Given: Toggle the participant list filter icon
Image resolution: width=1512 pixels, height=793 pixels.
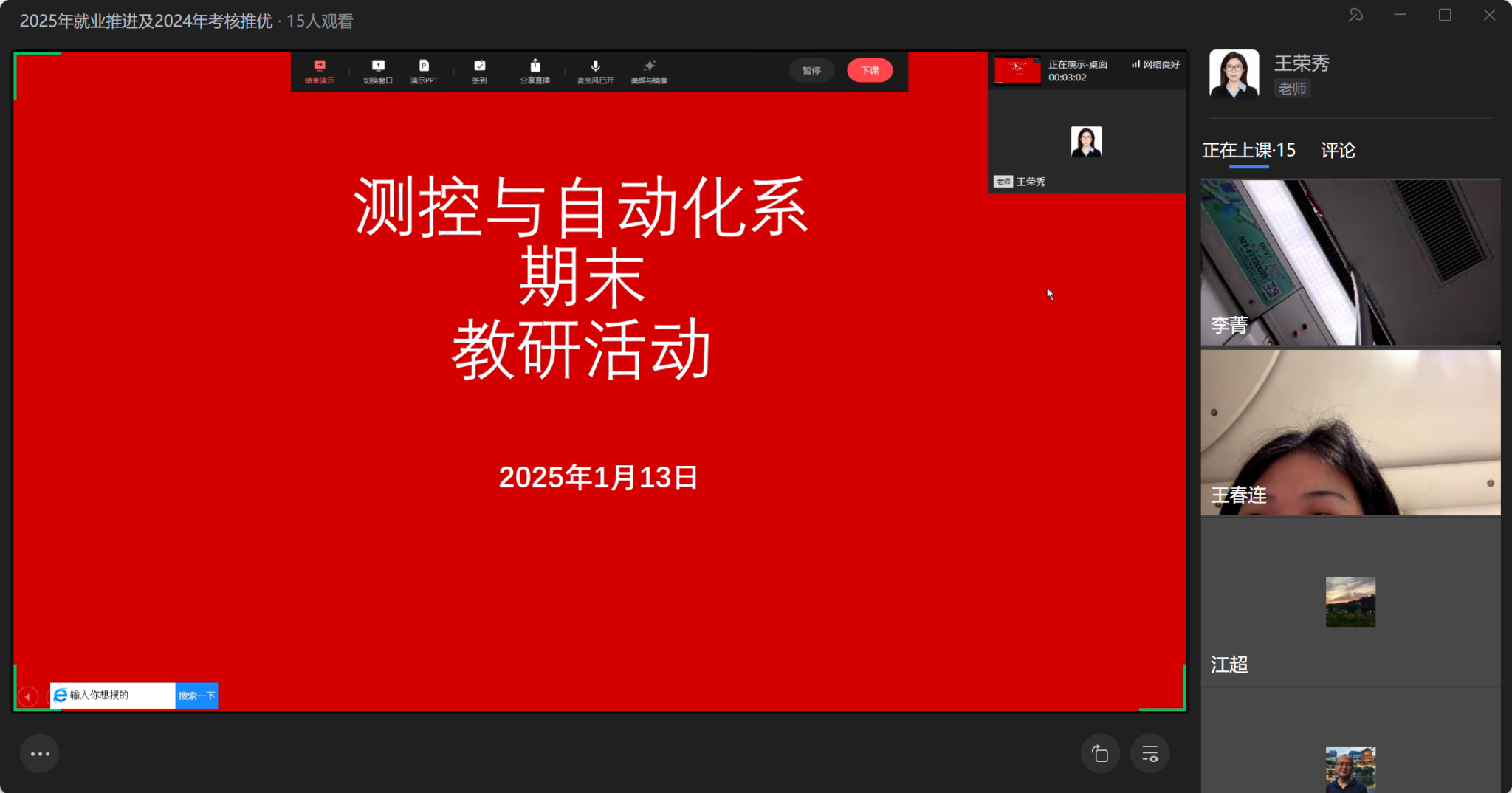Looking at the screenshot, I should coord(1149,752).
